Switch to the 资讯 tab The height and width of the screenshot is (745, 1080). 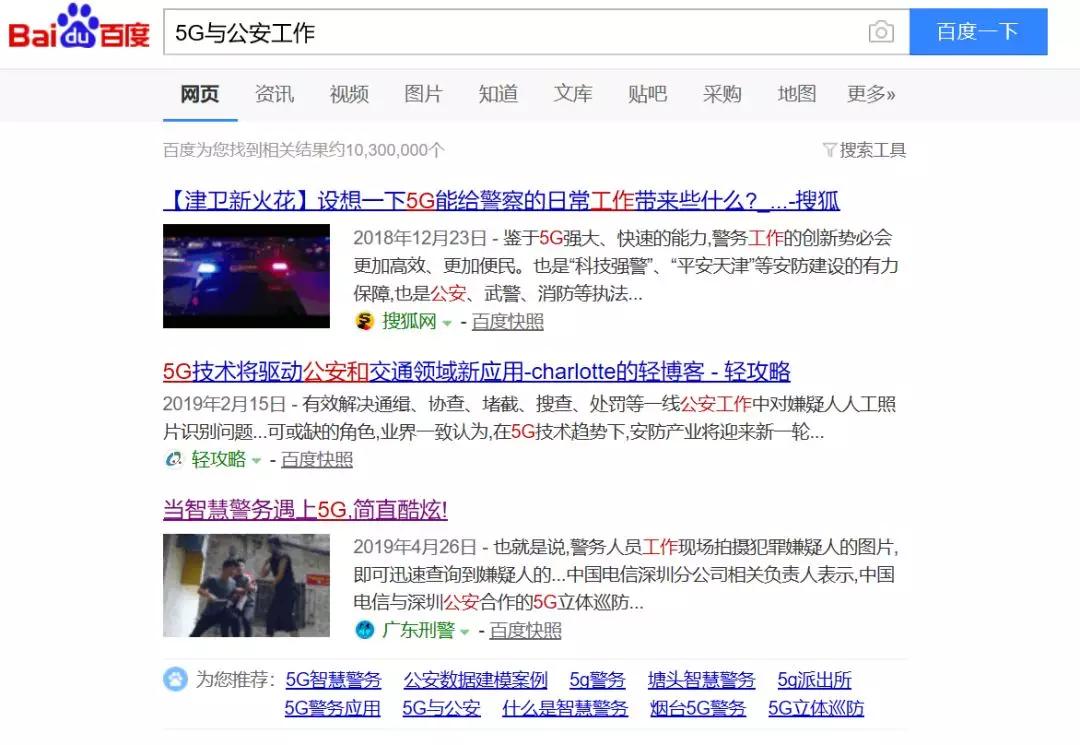(x=274, y=94)
